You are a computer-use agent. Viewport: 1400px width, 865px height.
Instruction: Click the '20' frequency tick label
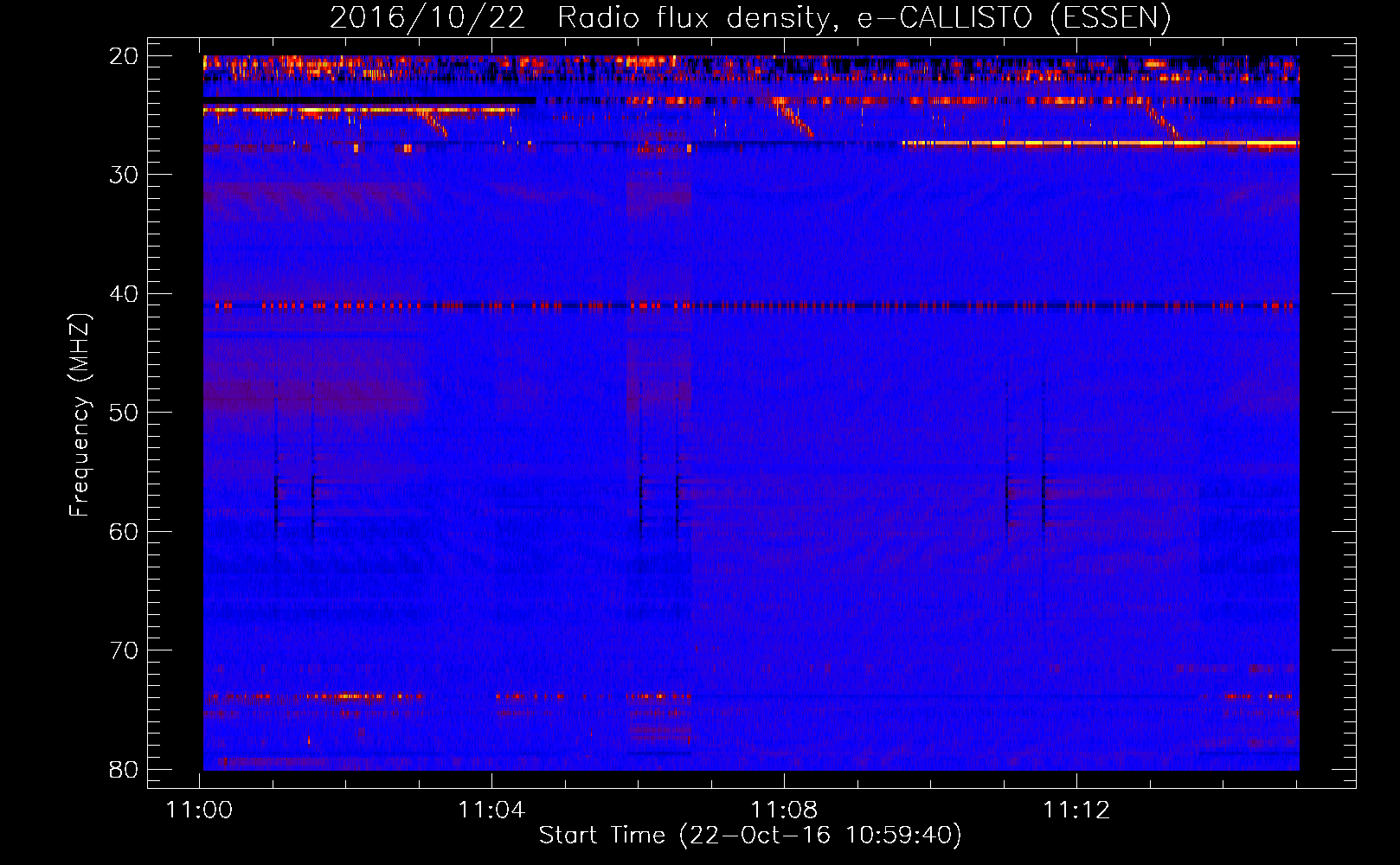[124, 56]
